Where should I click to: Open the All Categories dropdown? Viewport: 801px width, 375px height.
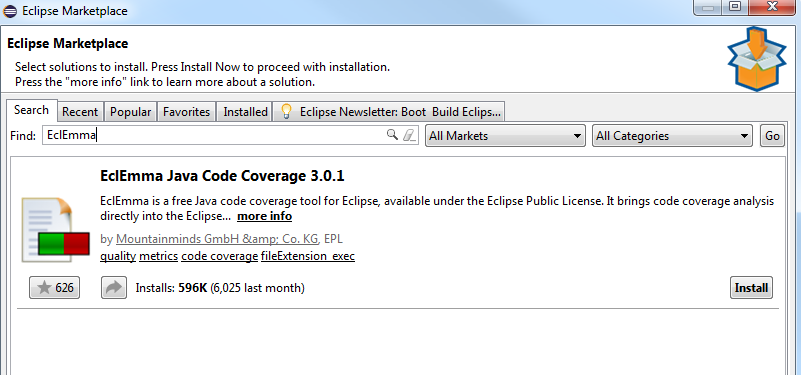pyautogui.click(x=672, y=136)
